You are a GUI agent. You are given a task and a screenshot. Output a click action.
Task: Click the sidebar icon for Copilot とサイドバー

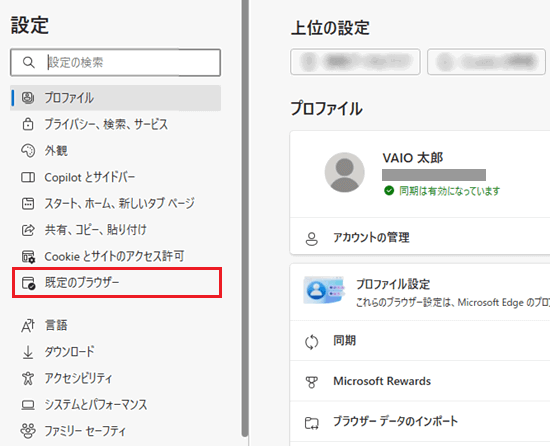tap(28, 177)
